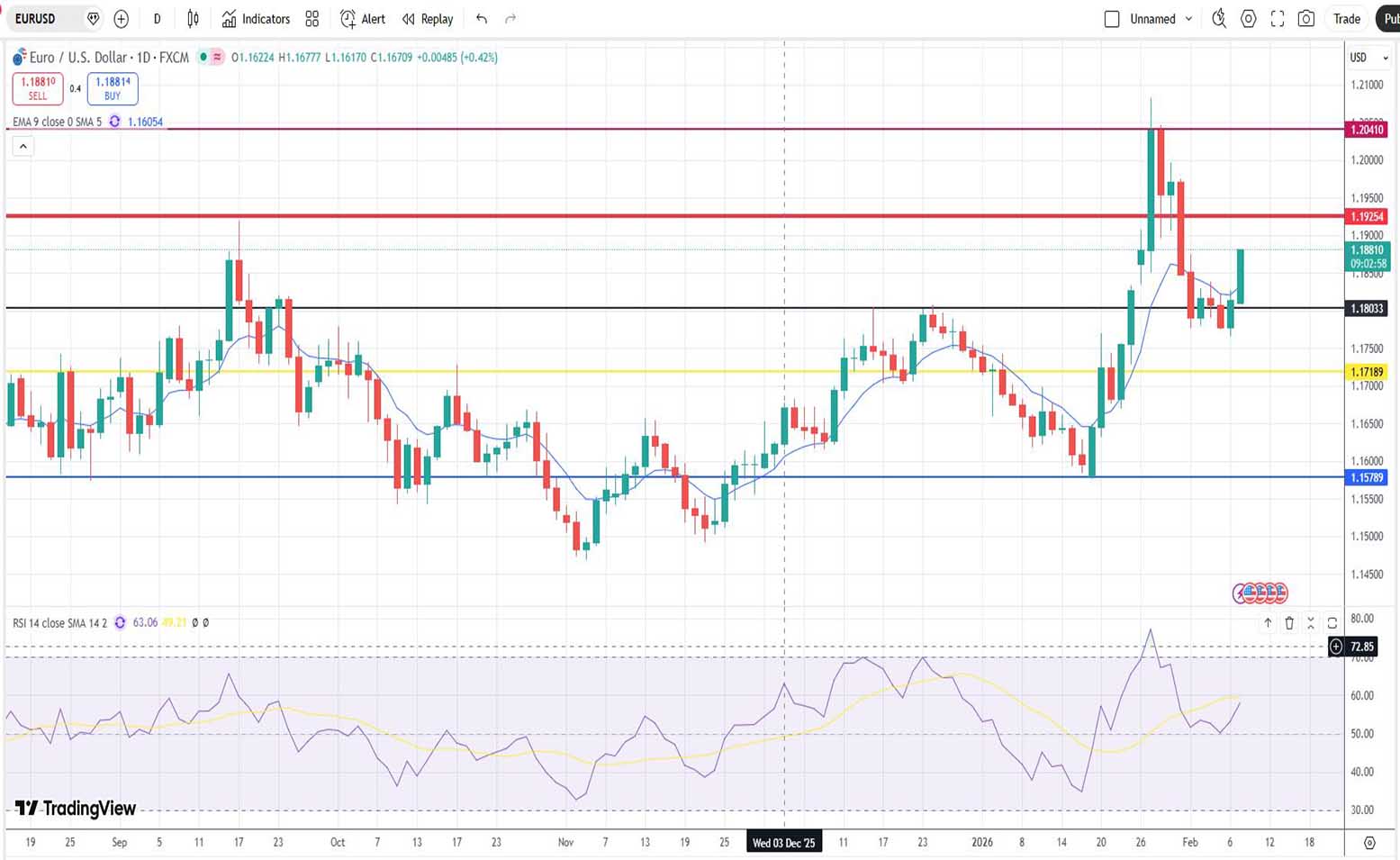Image resolution: width=1400 pixels, height=860 pixels.
Task: Open the Indicators menu
Action: coord(256,19)
